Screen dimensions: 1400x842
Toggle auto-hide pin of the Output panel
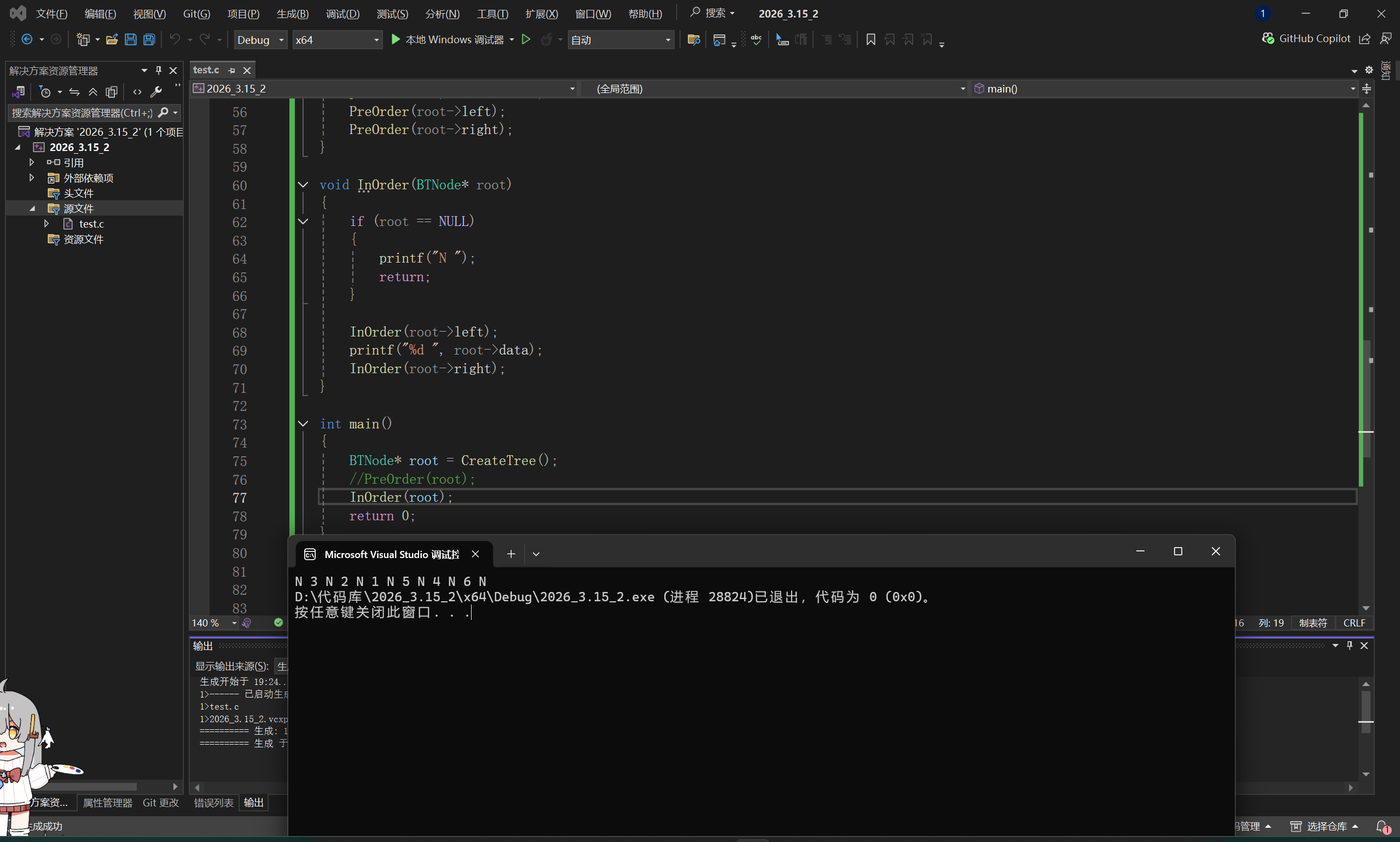(1350, 645)
